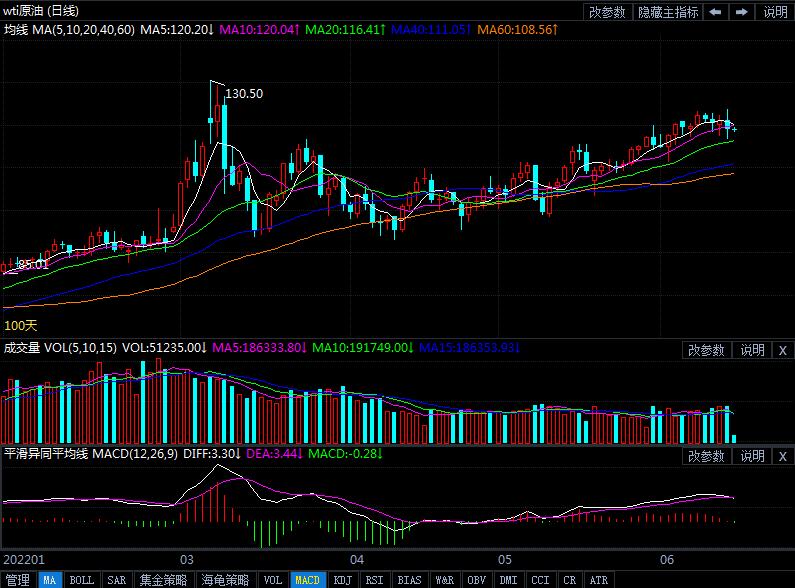
Task: Open 说明 in the MACD panel
Action: click(x=752, y=456)
